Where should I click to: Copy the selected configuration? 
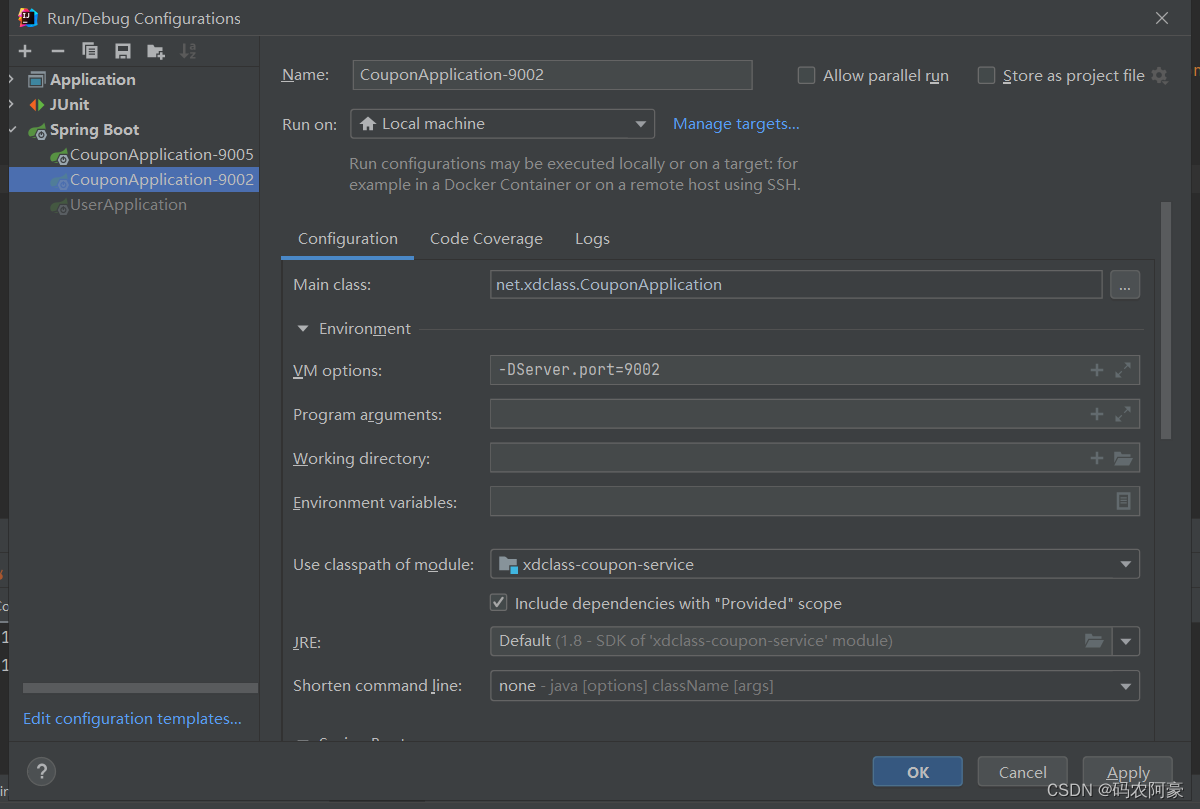pyautogui.click(x=90, y=51)
